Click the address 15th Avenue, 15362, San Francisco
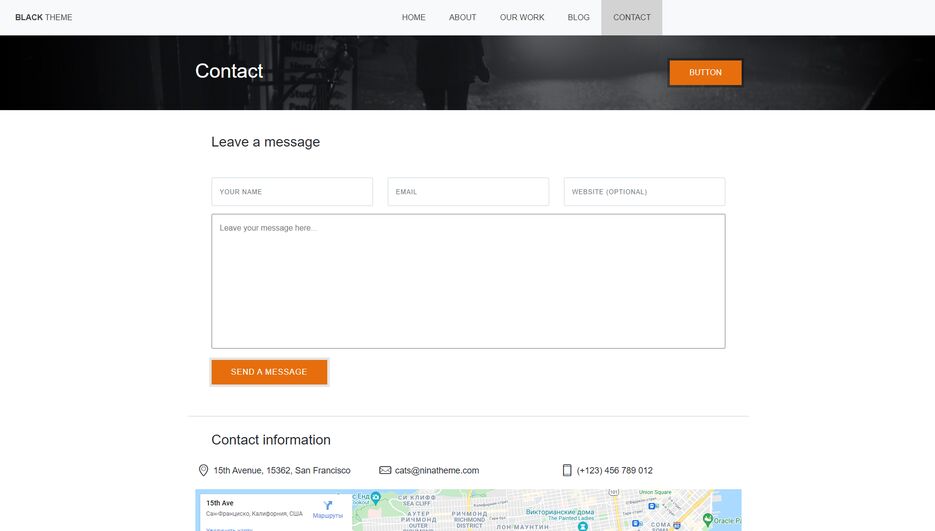Image resolution: width=935 pixels, height=531 pixels. point(282,470)
